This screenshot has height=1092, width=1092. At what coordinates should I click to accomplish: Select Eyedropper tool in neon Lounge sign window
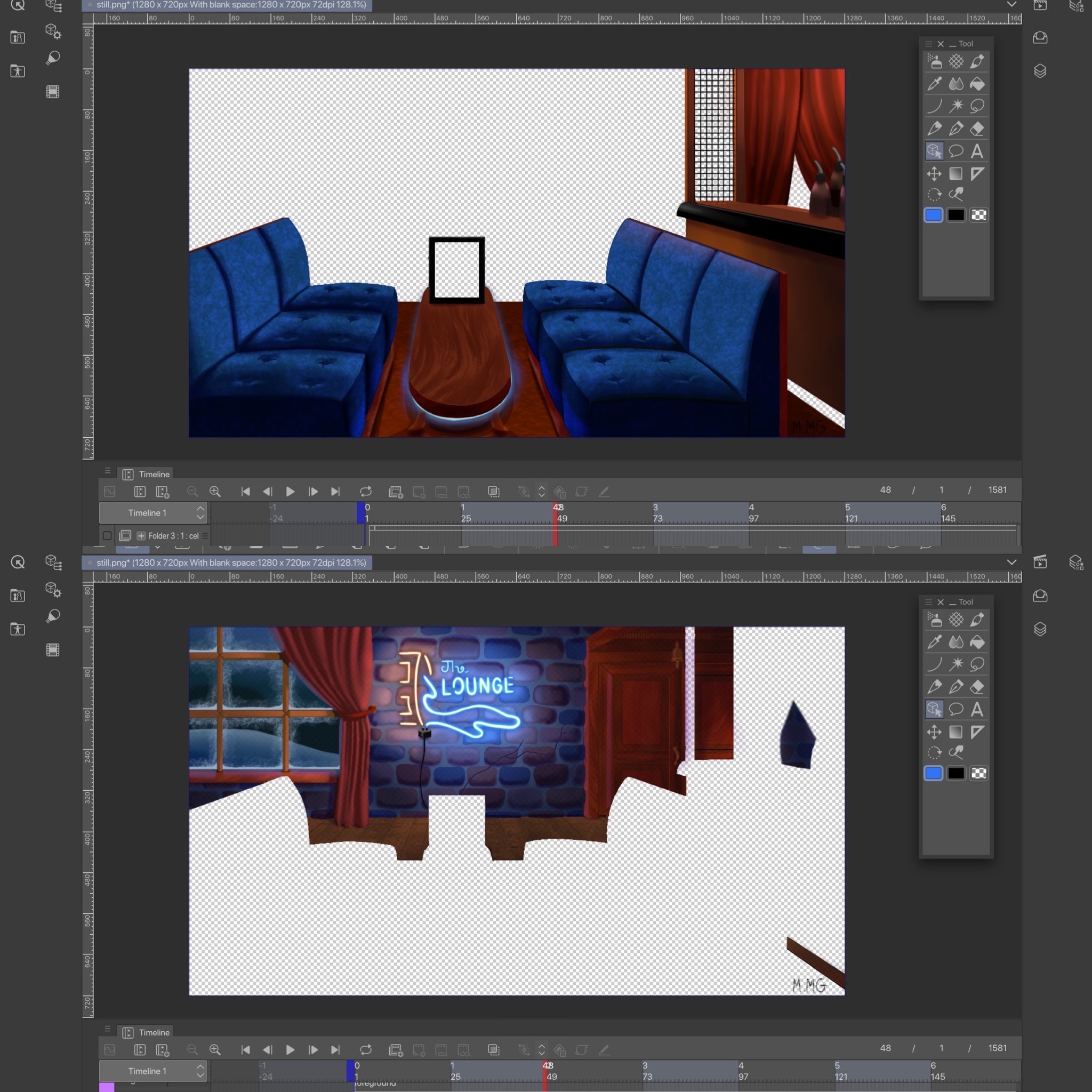(934, 642)
